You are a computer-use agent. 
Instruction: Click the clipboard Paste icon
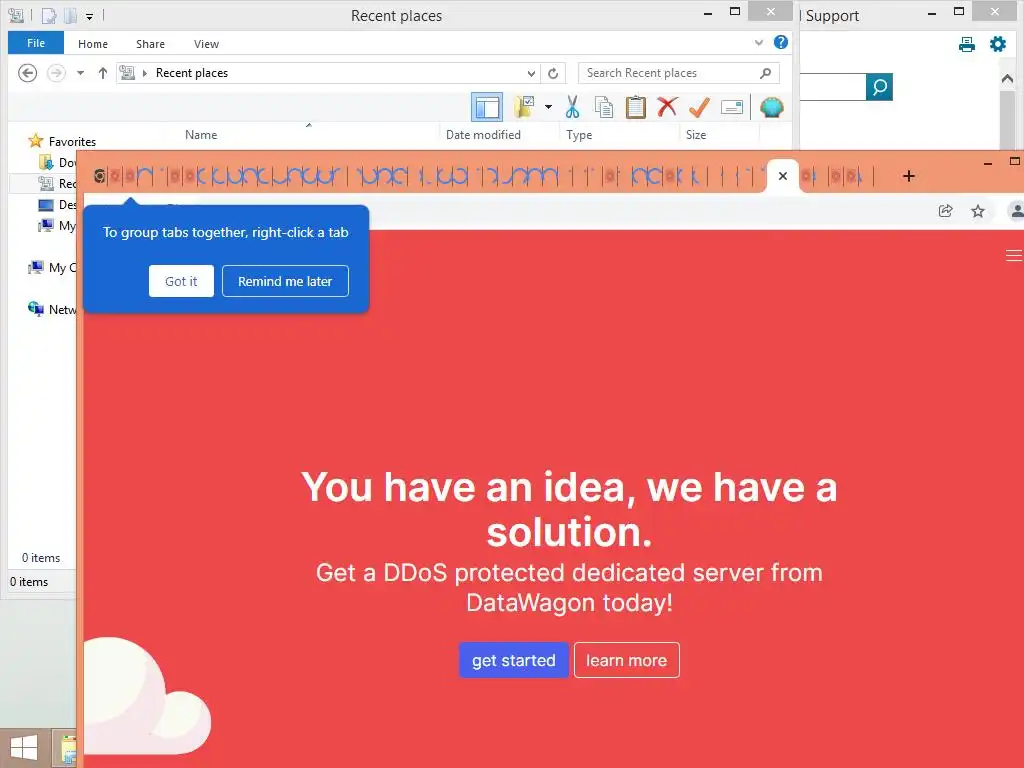coord(635,107)
